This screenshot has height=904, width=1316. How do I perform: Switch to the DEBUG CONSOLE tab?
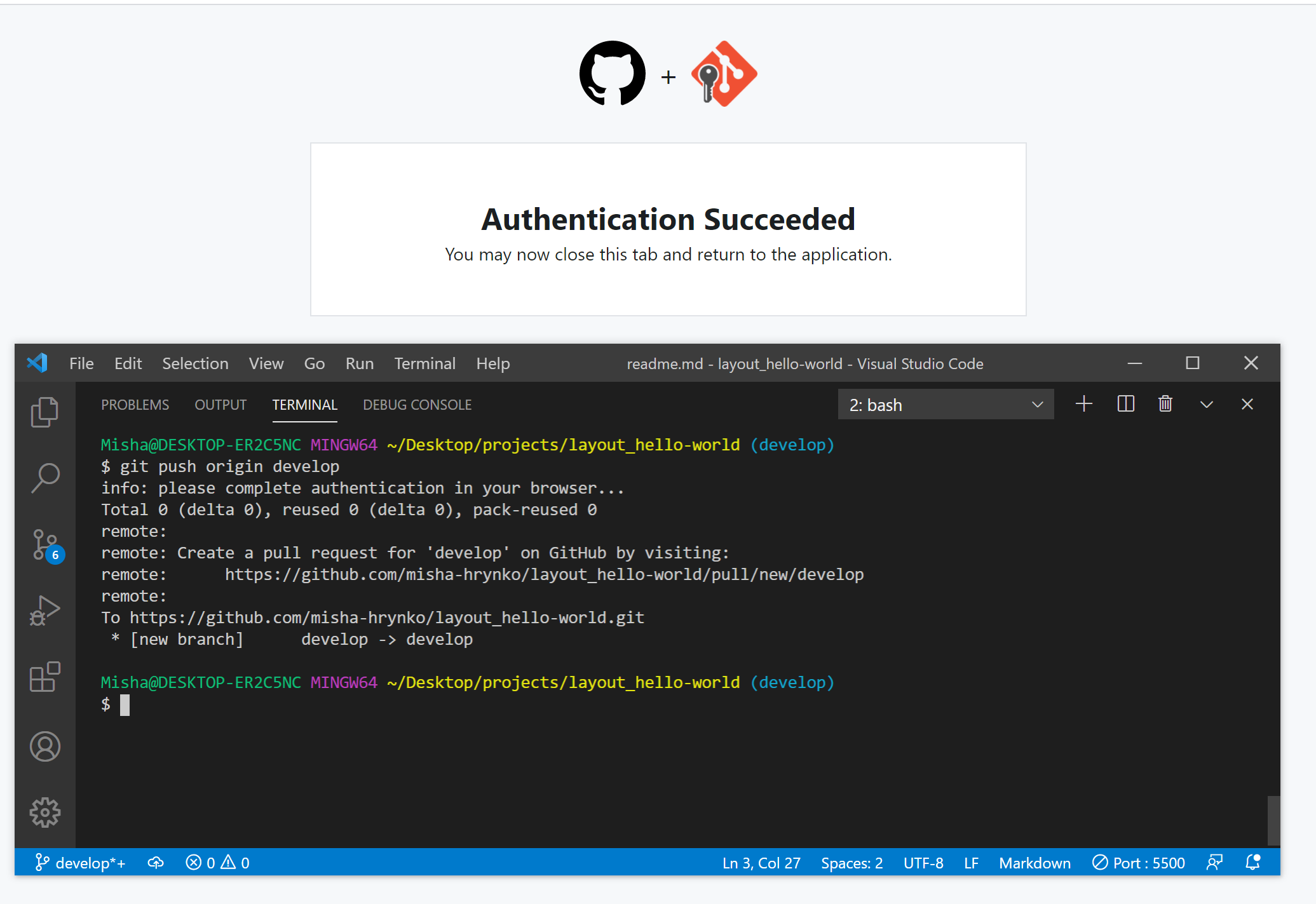[x=417, y=405]
